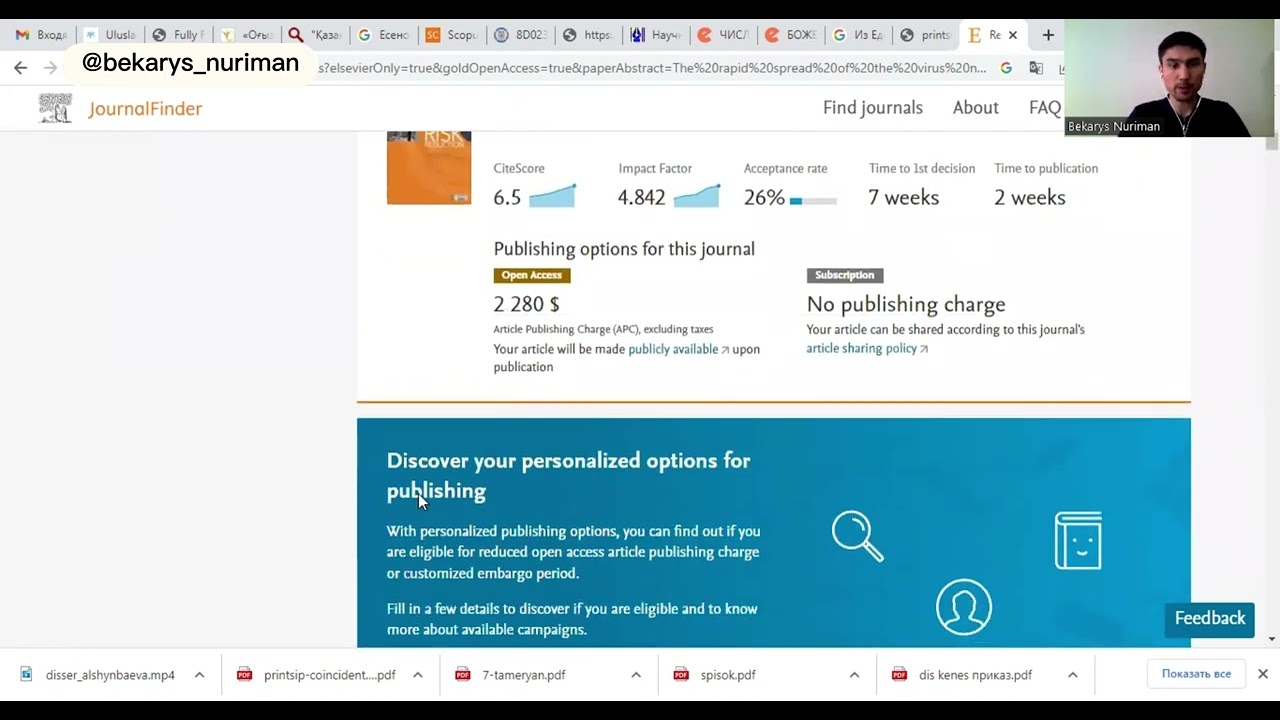Screen dimensions: 1280x720
Task: Click the user profile icon in banner
Action: click(x=964, y=607)
